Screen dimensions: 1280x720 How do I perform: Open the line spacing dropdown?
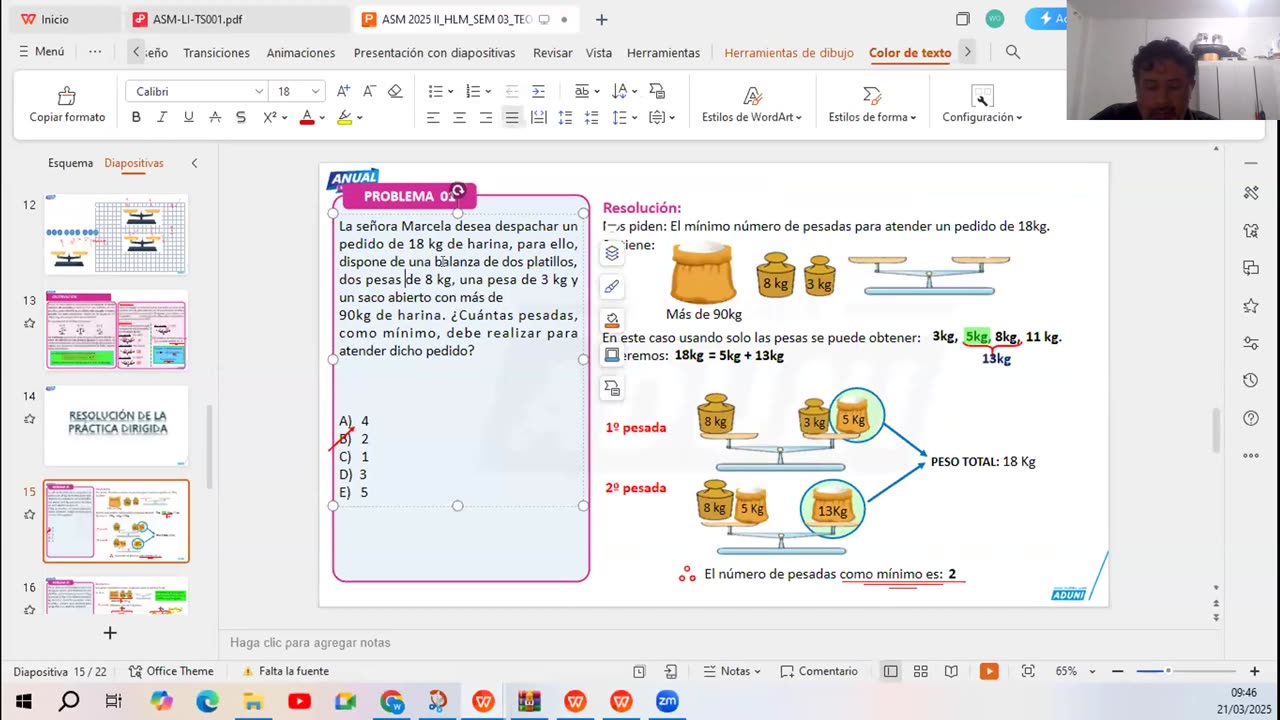click(x=634, y=117)
